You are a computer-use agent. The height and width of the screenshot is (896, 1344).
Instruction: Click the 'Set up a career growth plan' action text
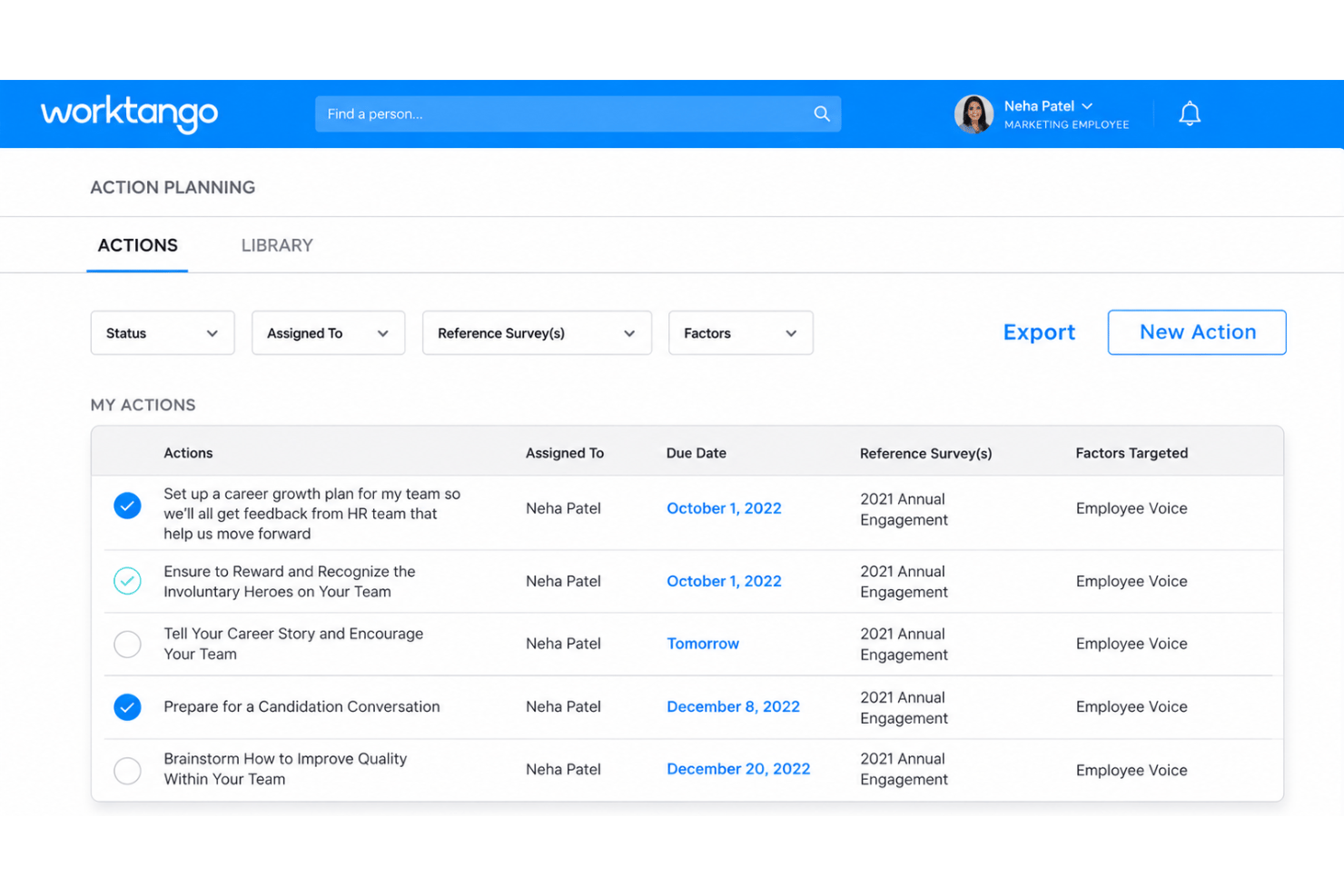click(x=311, y=513)
